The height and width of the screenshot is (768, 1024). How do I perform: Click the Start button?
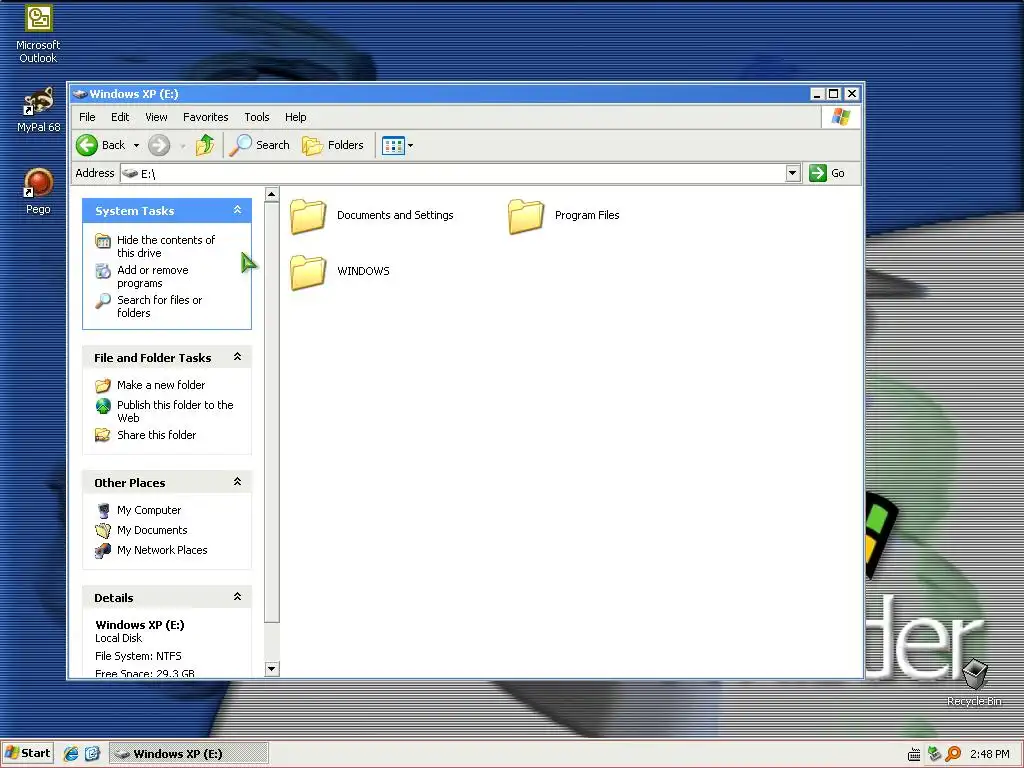27,753
